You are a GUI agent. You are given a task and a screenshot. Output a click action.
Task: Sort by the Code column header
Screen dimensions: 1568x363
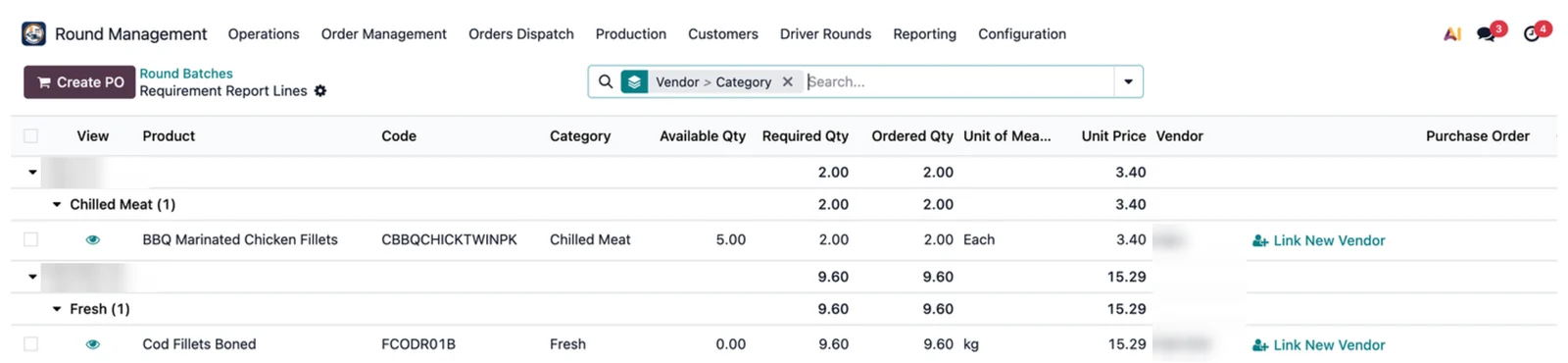pos(399,136)
